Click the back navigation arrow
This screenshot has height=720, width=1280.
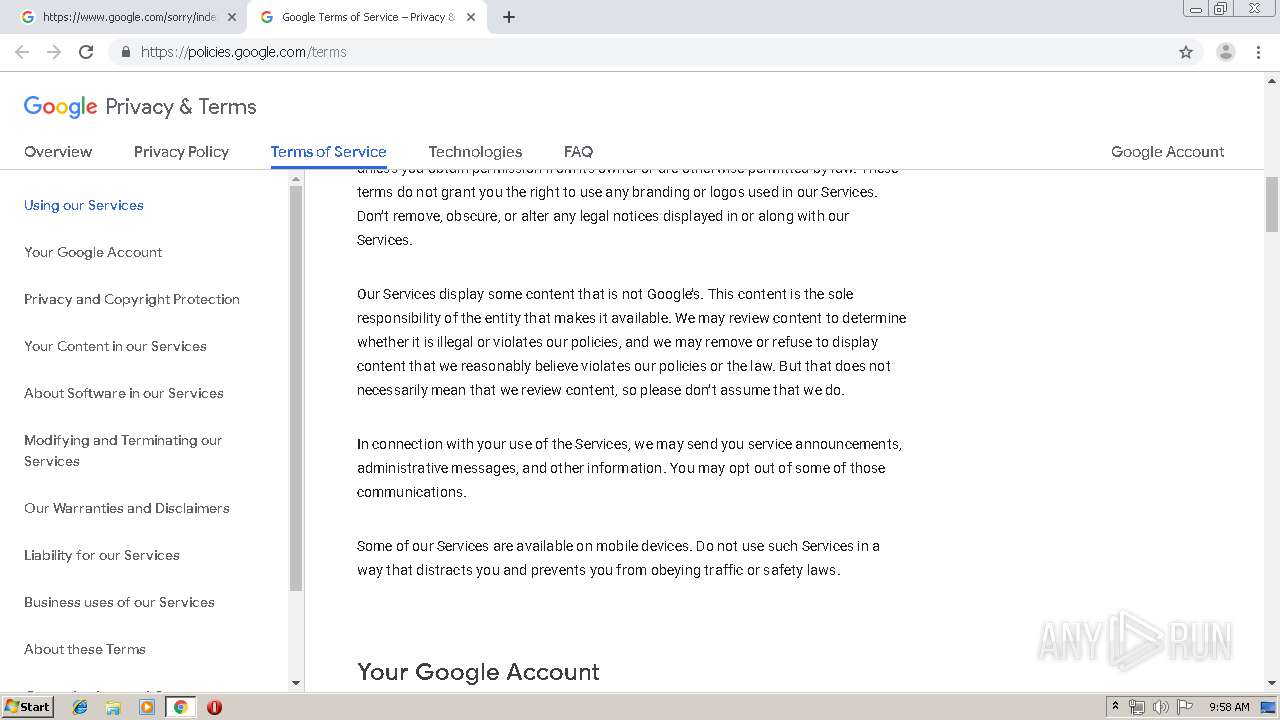coord(22,52)
